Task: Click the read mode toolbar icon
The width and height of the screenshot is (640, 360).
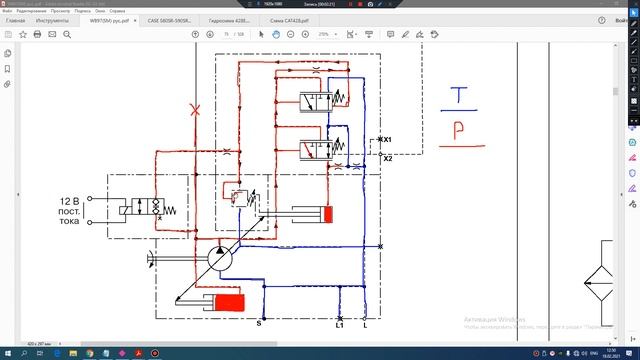Action: [369, 34]
